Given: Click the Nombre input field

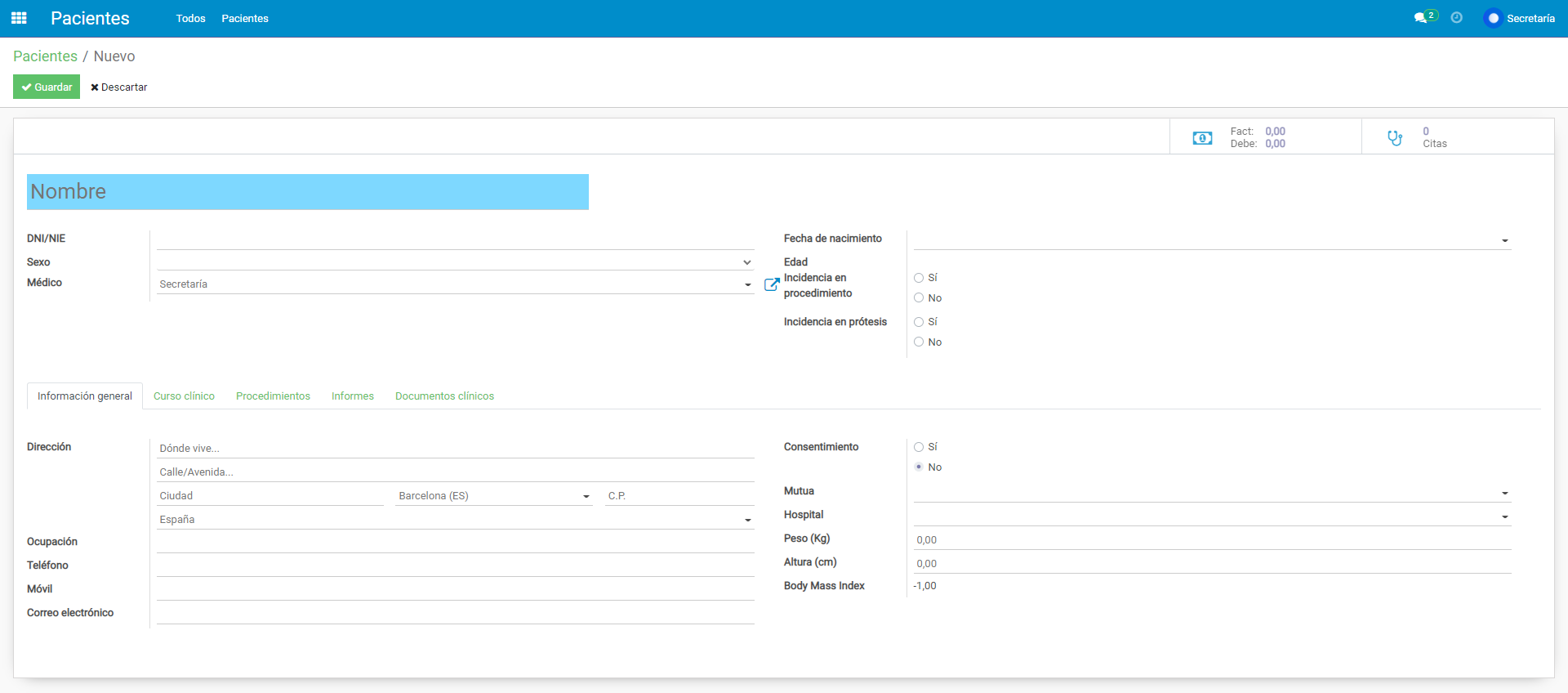Looking at the screenshot, I should point(308,192).
